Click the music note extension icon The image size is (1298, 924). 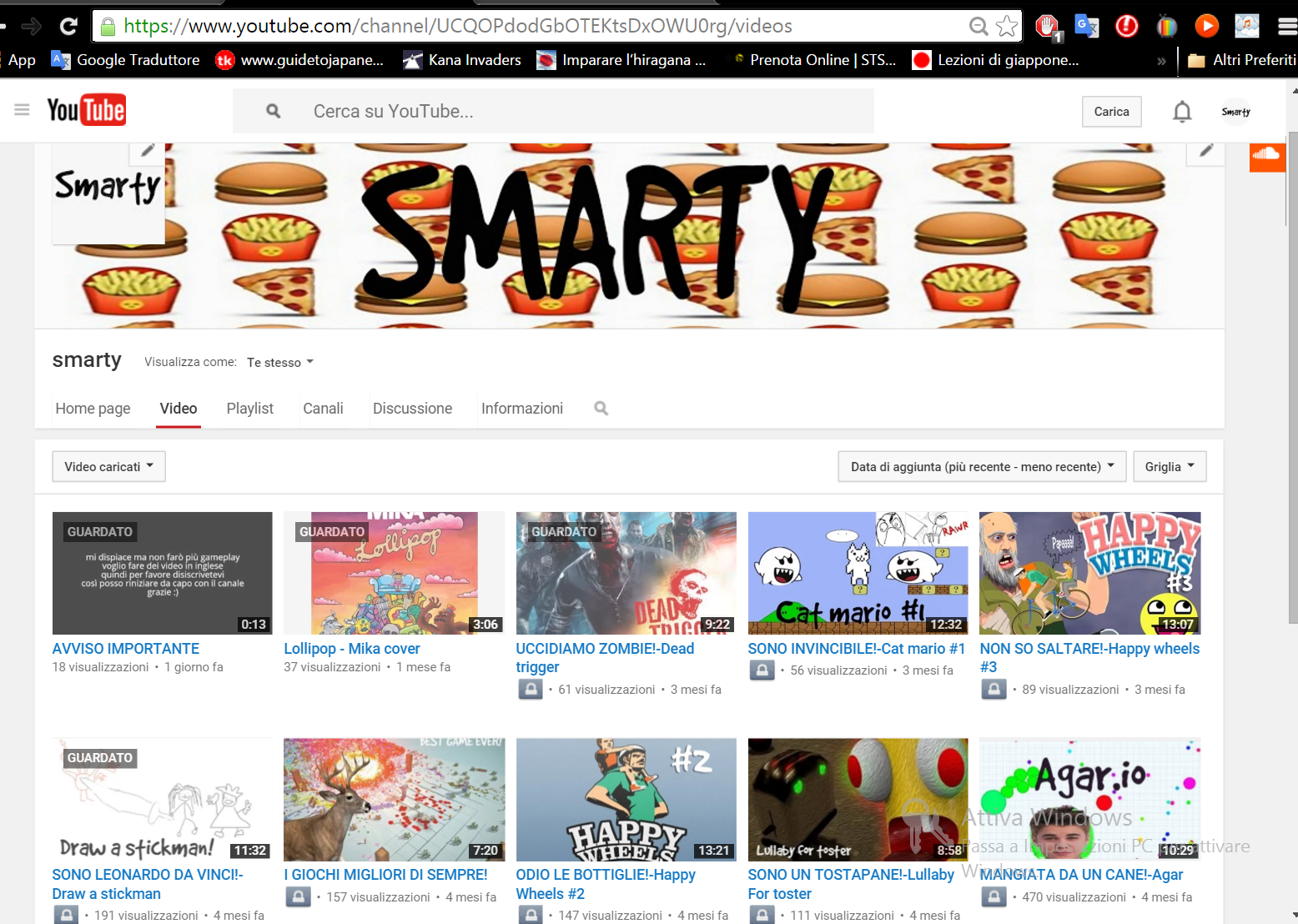1246,27
